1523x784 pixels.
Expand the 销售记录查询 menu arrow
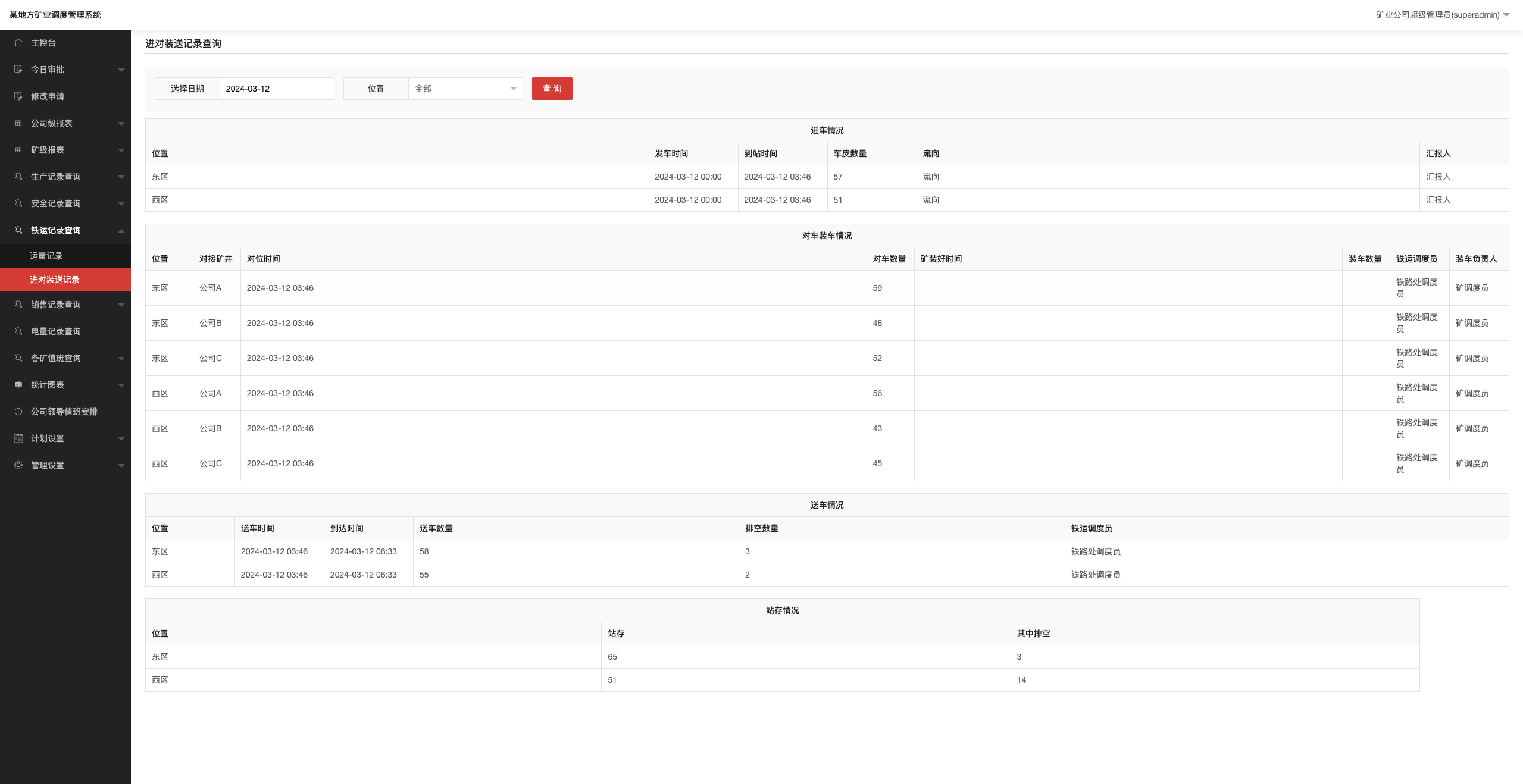pyautogui.click(x=121, y=305)
